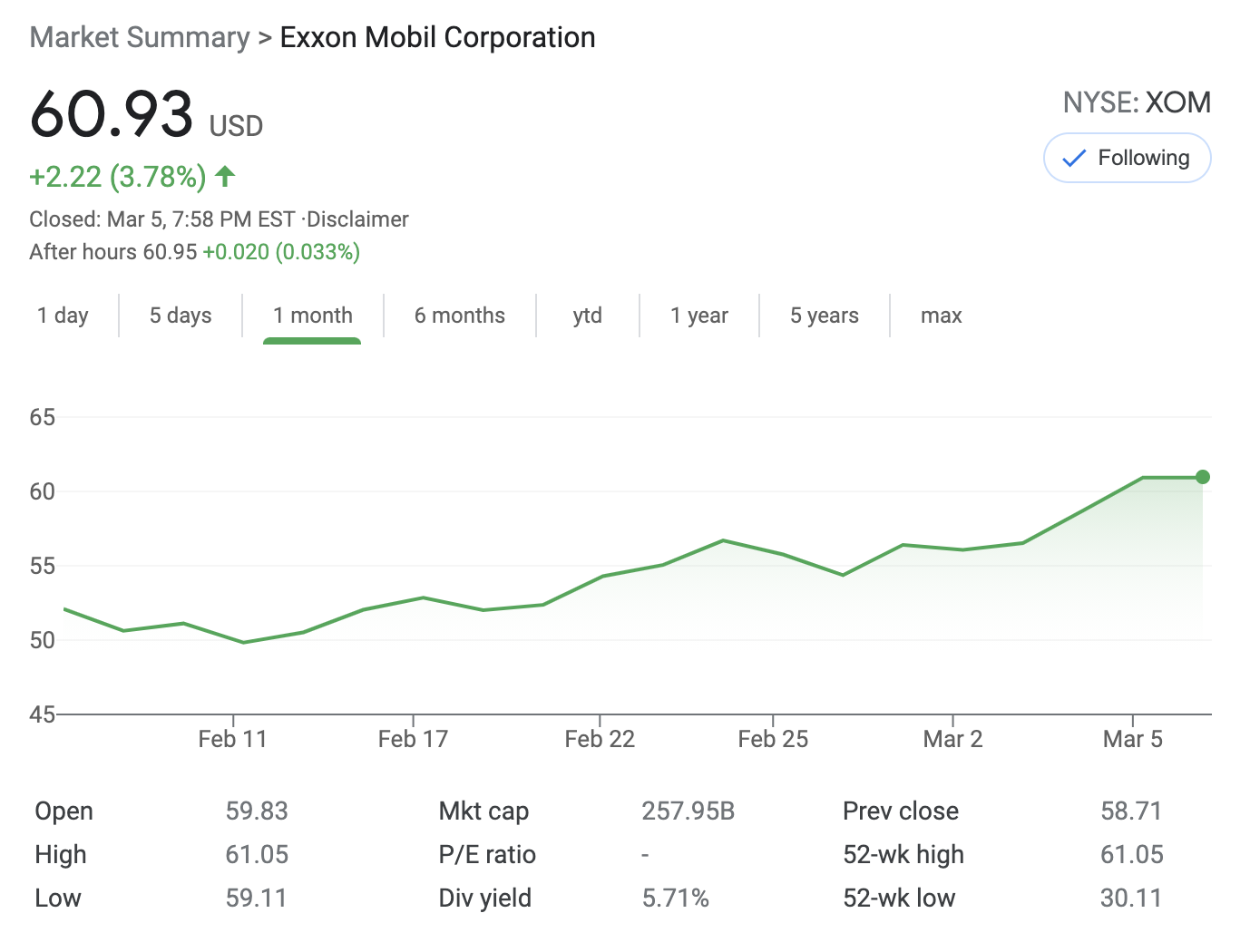Switch to the 5 years tab
The width and height of the screenshot is (1250, 952).
click(825, 316)
